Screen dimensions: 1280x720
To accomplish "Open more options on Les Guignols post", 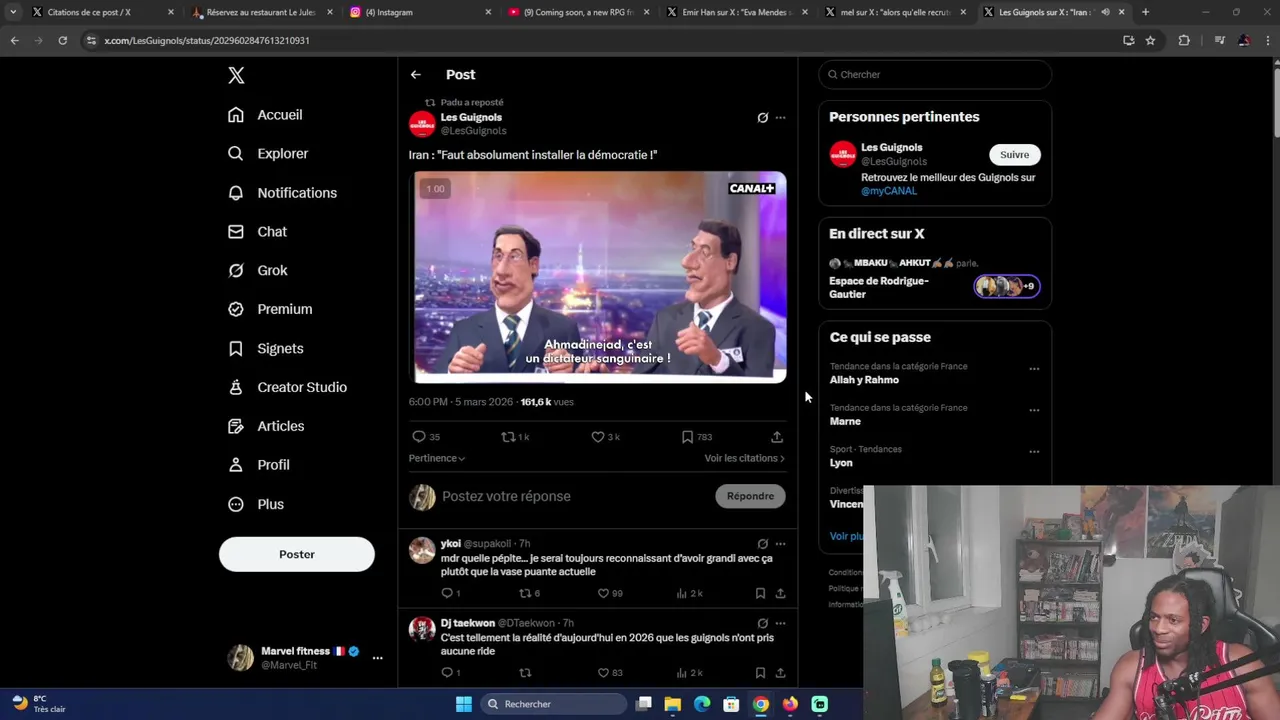I will [x=781, y=118].
